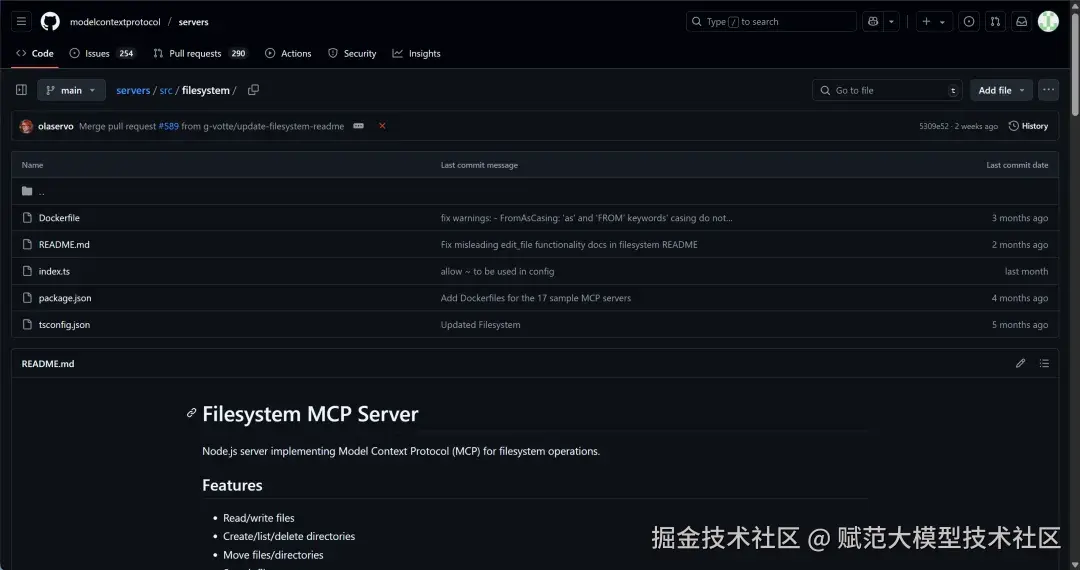1080x570 pixels.
Task: Open the Dockerfile file
Action: pos(59,218)
